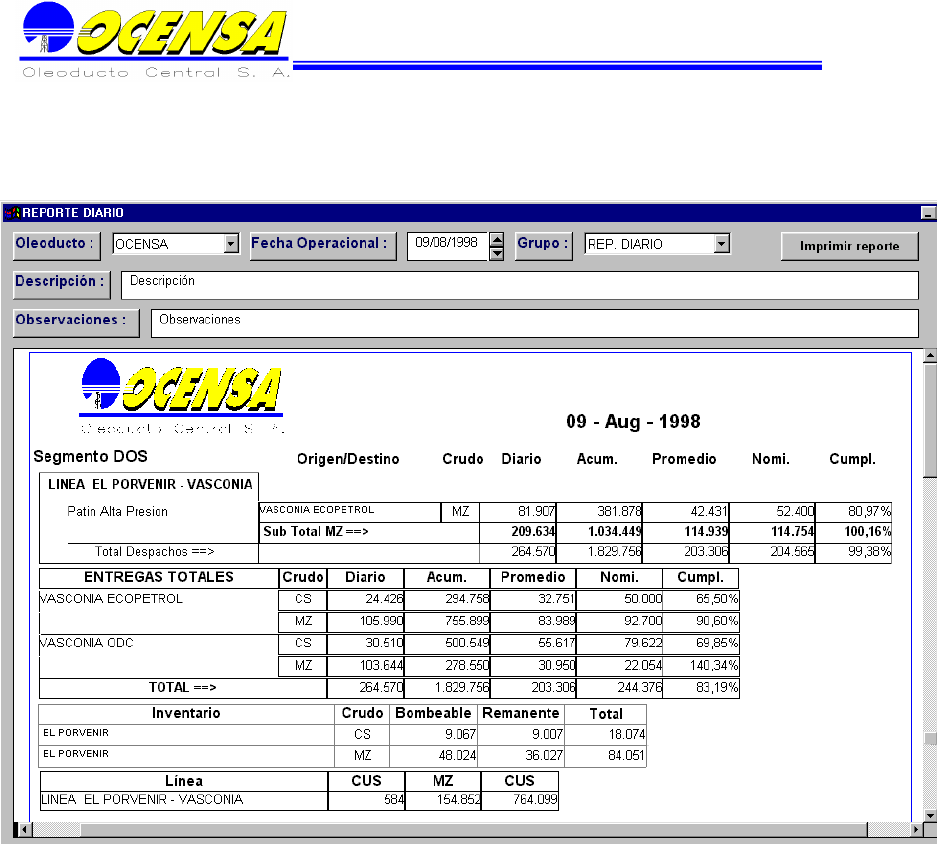Click into the Observaciones text field

point(534,323)
